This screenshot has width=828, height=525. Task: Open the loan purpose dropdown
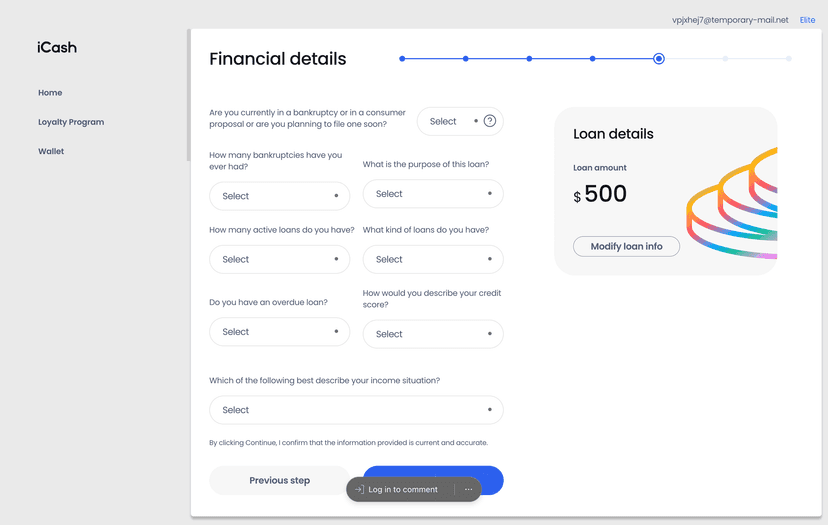pos(433,194)
